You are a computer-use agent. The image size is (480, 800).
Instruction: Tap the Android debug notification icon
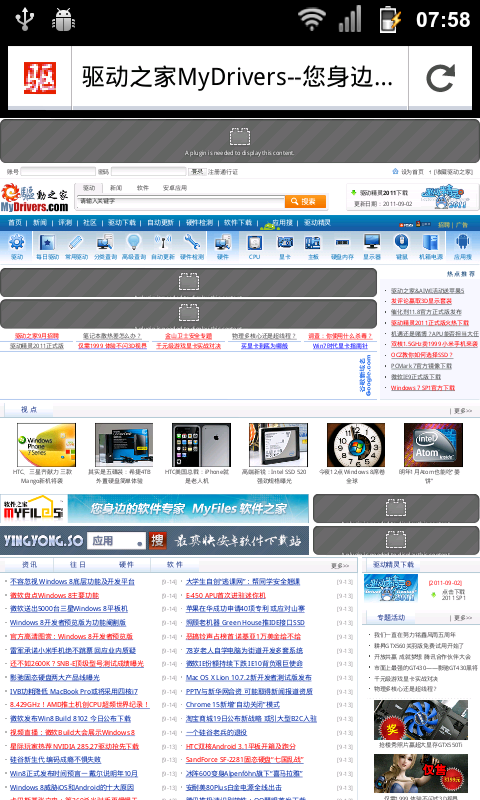click(x=64, y=19)
